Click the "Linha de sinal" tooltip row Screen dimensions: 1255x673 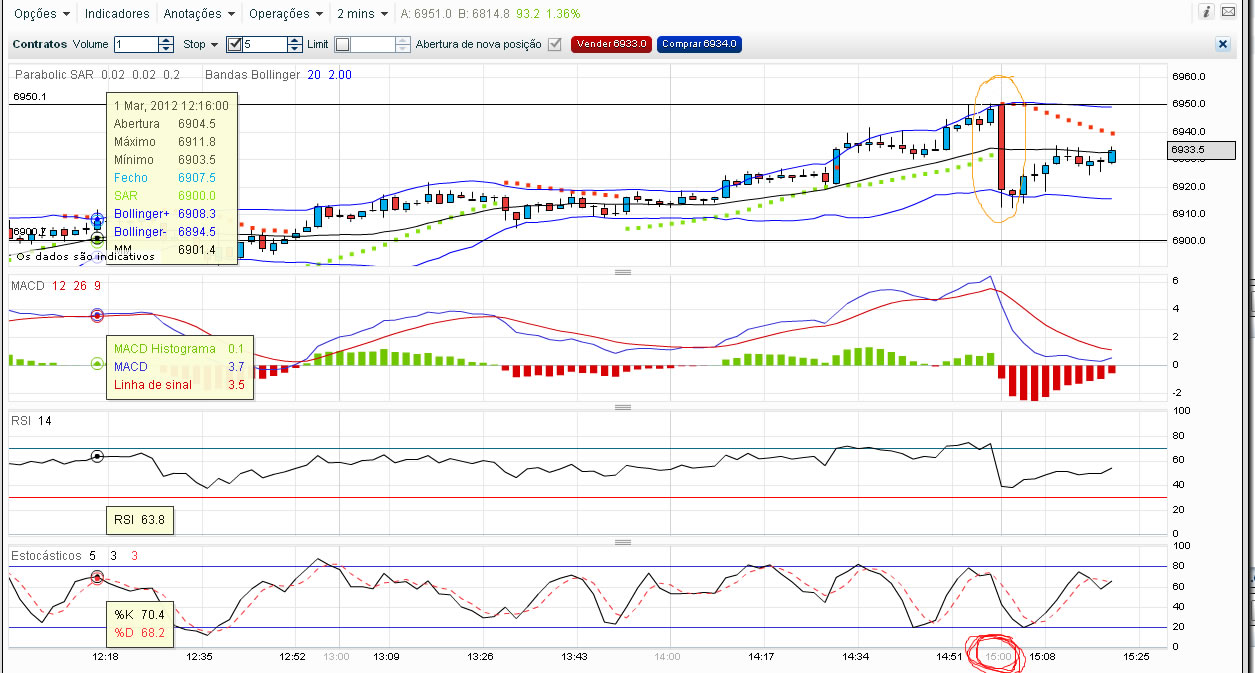(x=179, y=385)
